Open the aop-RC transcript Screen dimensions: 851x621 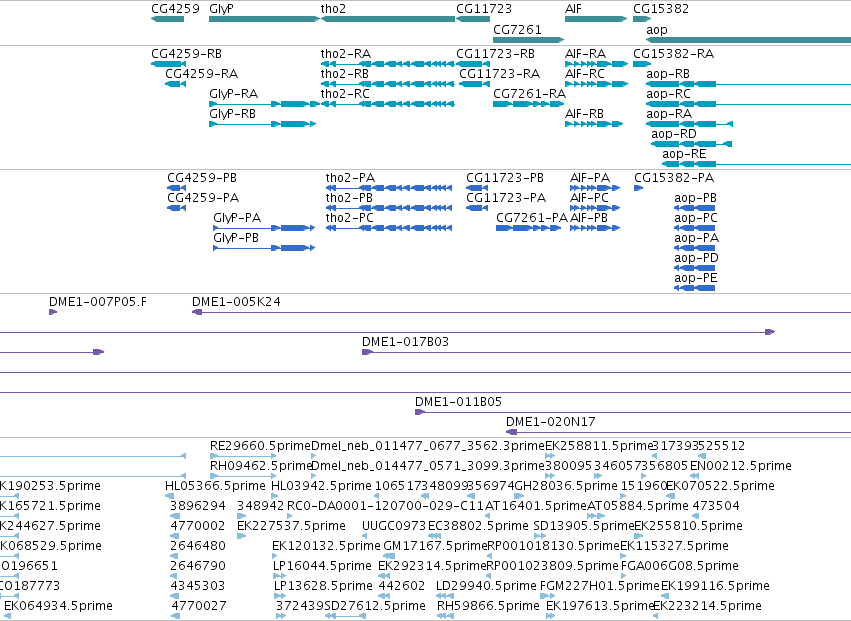click(669, 94)
